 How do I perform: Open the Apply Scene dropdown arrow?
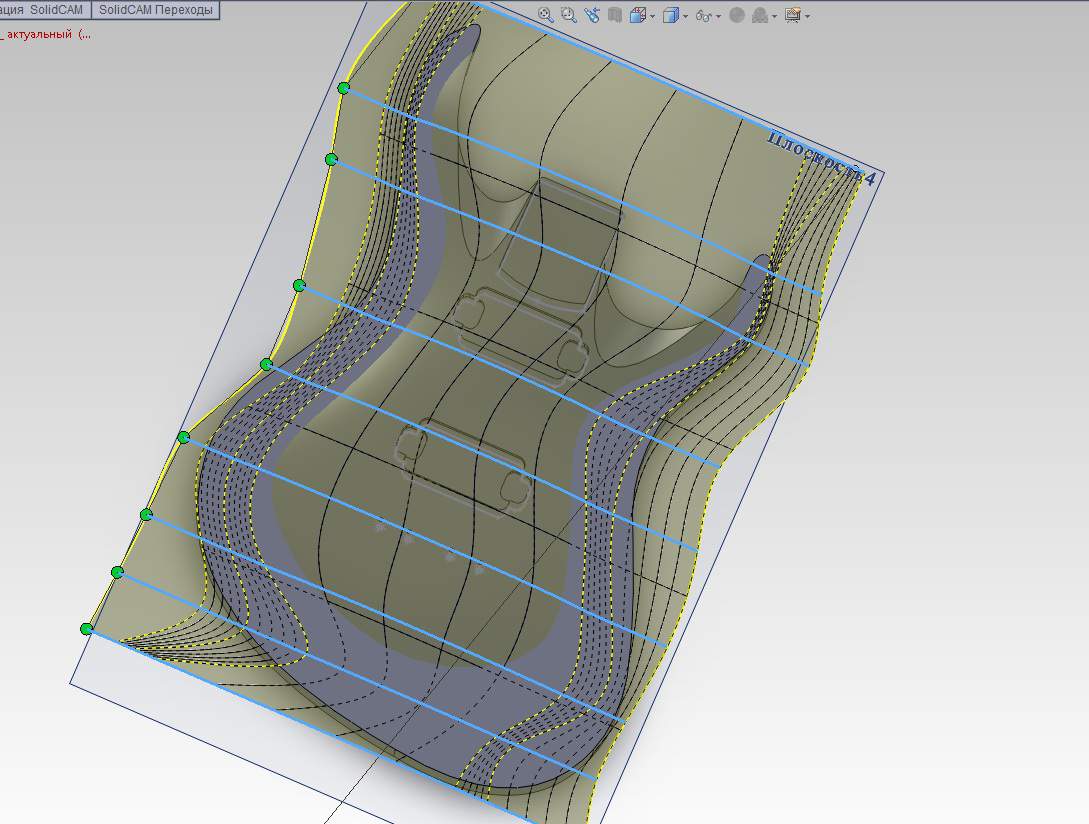(x=774, y=16)
